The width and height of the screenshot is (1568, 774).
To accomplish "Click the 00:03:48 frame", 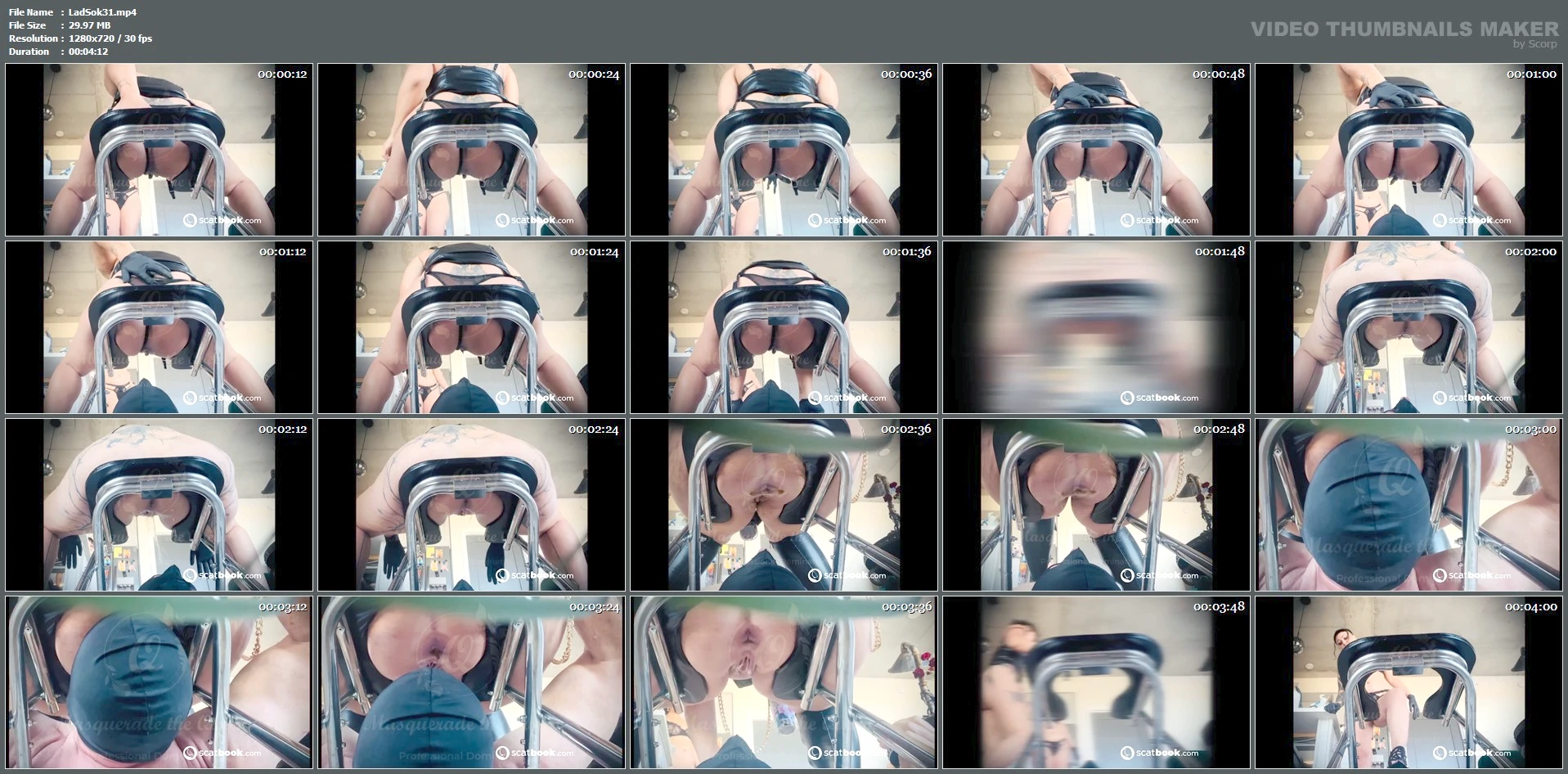I will tap(1096, 682).
